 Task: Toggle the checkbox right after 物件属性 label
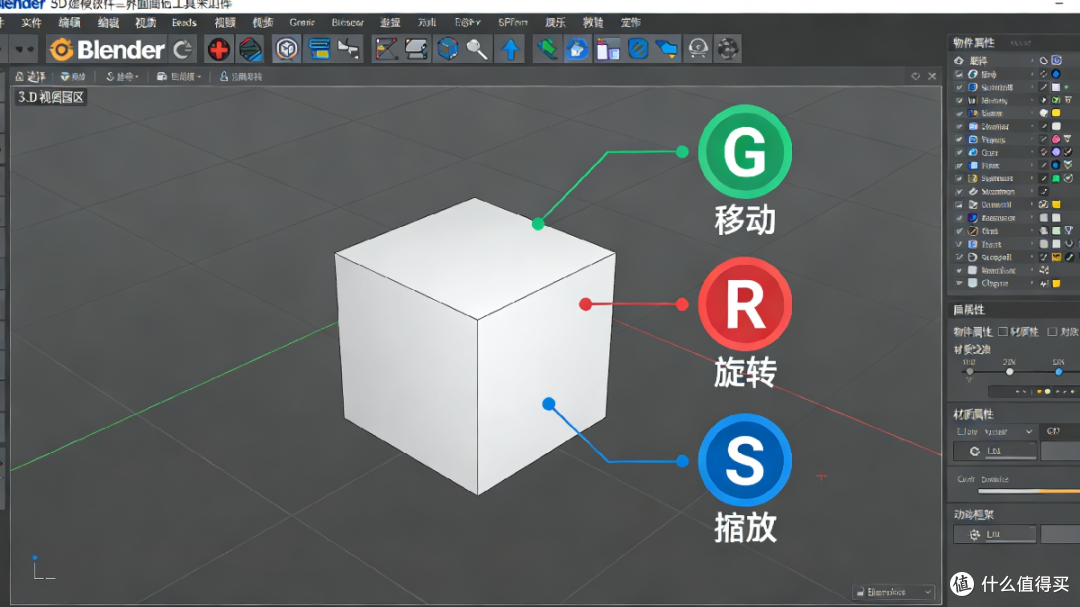pos(1003,332)
